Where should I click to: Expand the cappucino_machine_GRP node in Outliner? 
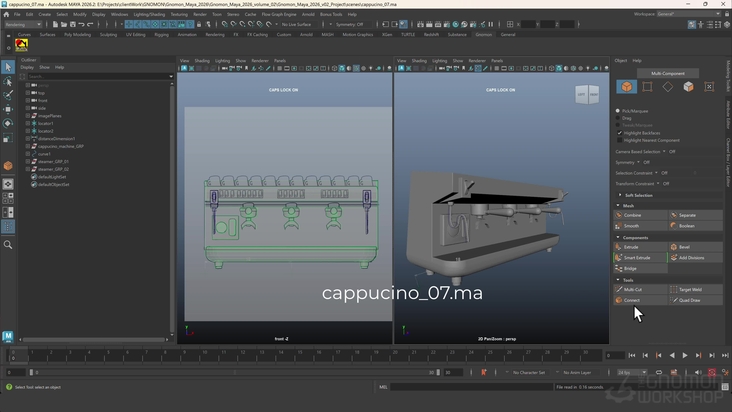(x=28, y=146)
